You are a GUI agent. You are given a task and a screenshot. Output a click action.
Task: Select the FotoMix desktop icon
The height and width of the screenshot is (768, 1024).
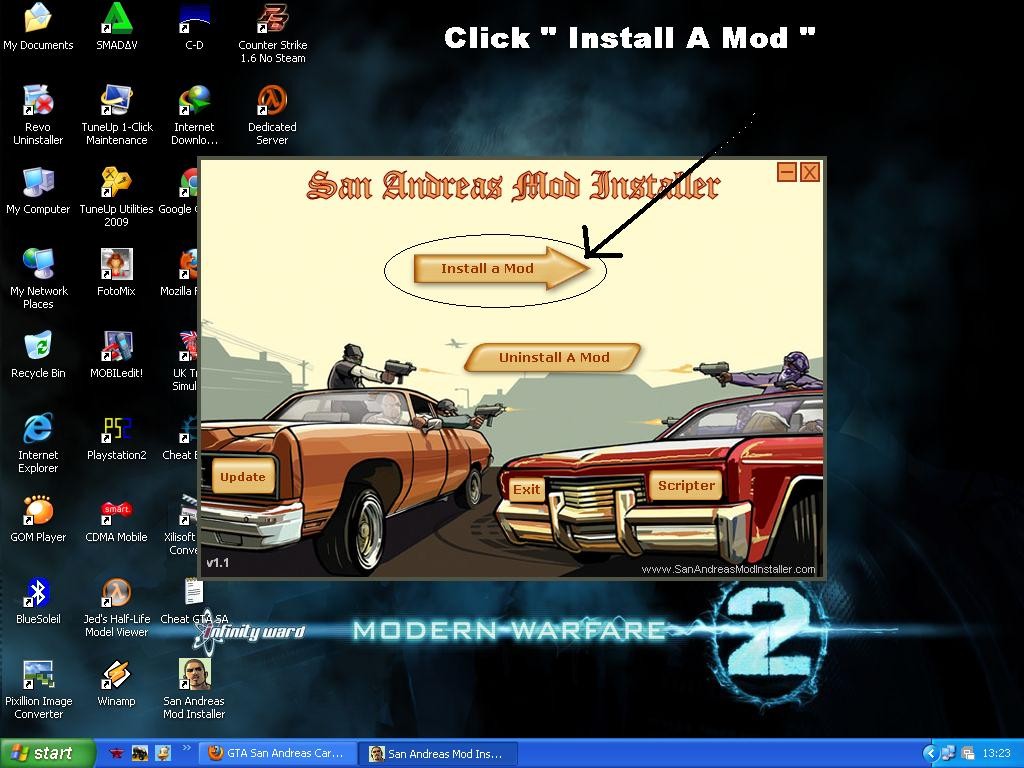click(x=116, y=272)
